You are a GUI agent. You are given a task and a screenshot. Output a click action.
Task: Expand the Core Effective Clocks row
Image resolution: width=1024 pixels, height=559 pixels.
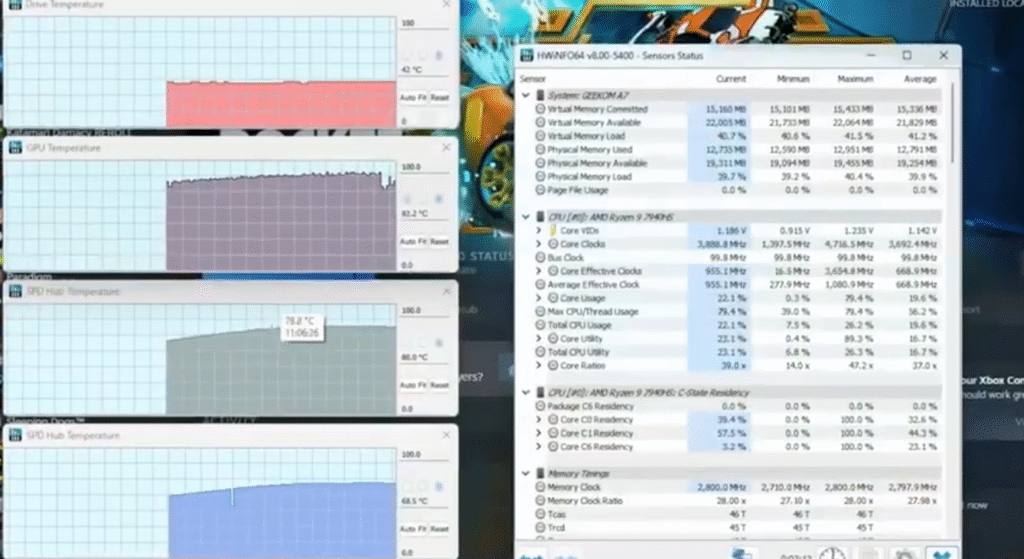point(539,271)
